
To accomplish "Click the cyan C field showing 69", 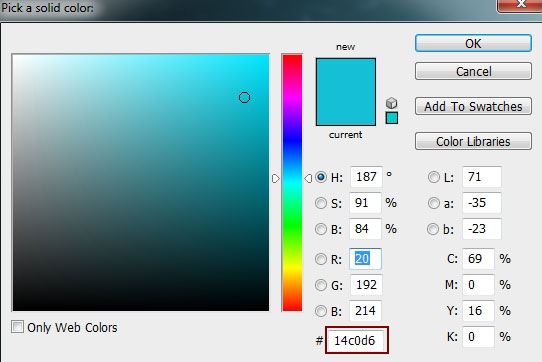I will (x=478, y=259).
